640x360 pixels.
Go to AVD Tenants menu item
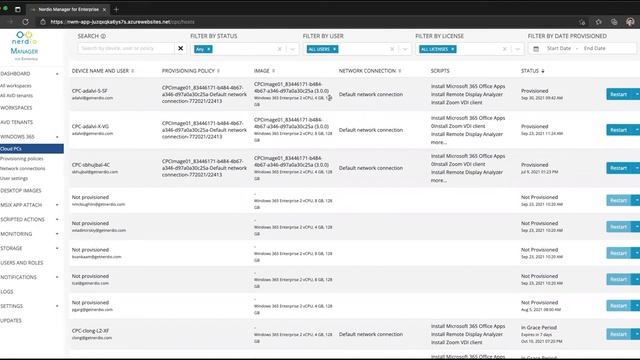coord(17,122)
